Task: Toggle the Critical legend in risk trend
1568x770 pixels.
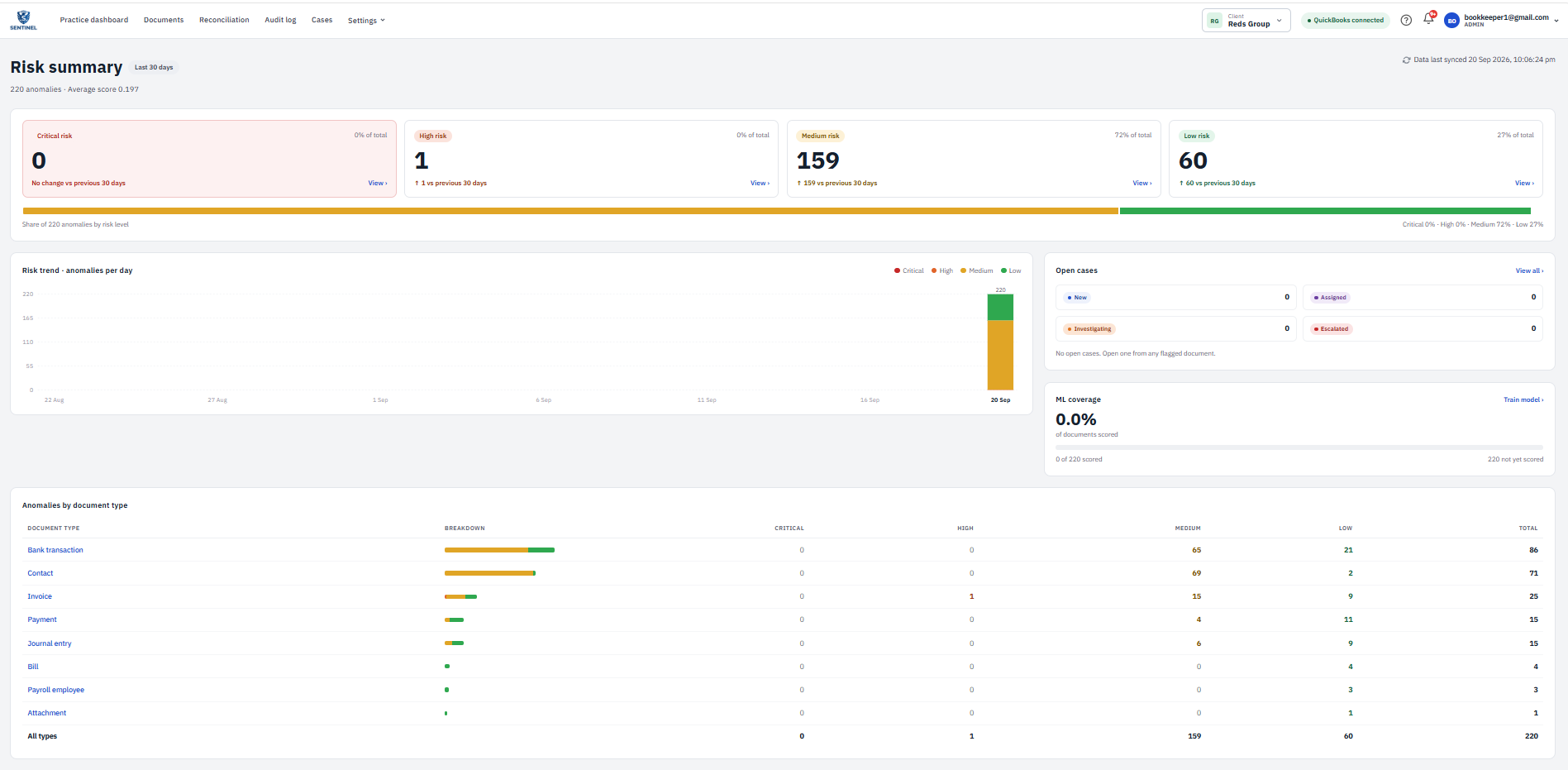Action: [x=909, y=271]
